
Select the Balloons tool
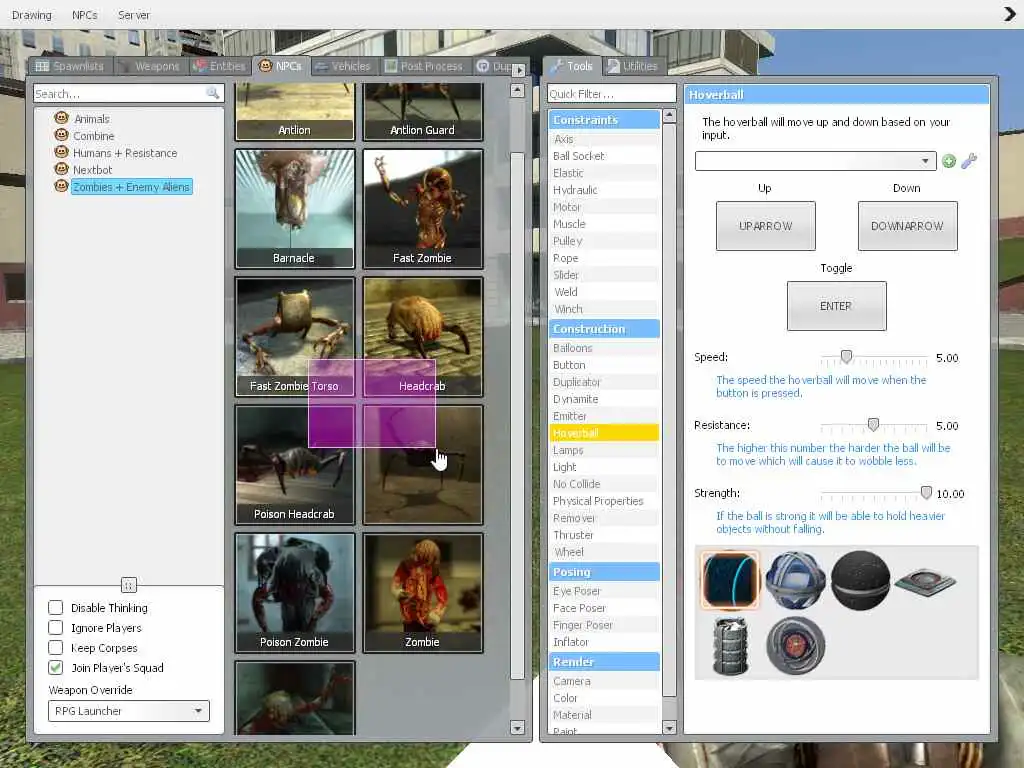pos(604,348)
